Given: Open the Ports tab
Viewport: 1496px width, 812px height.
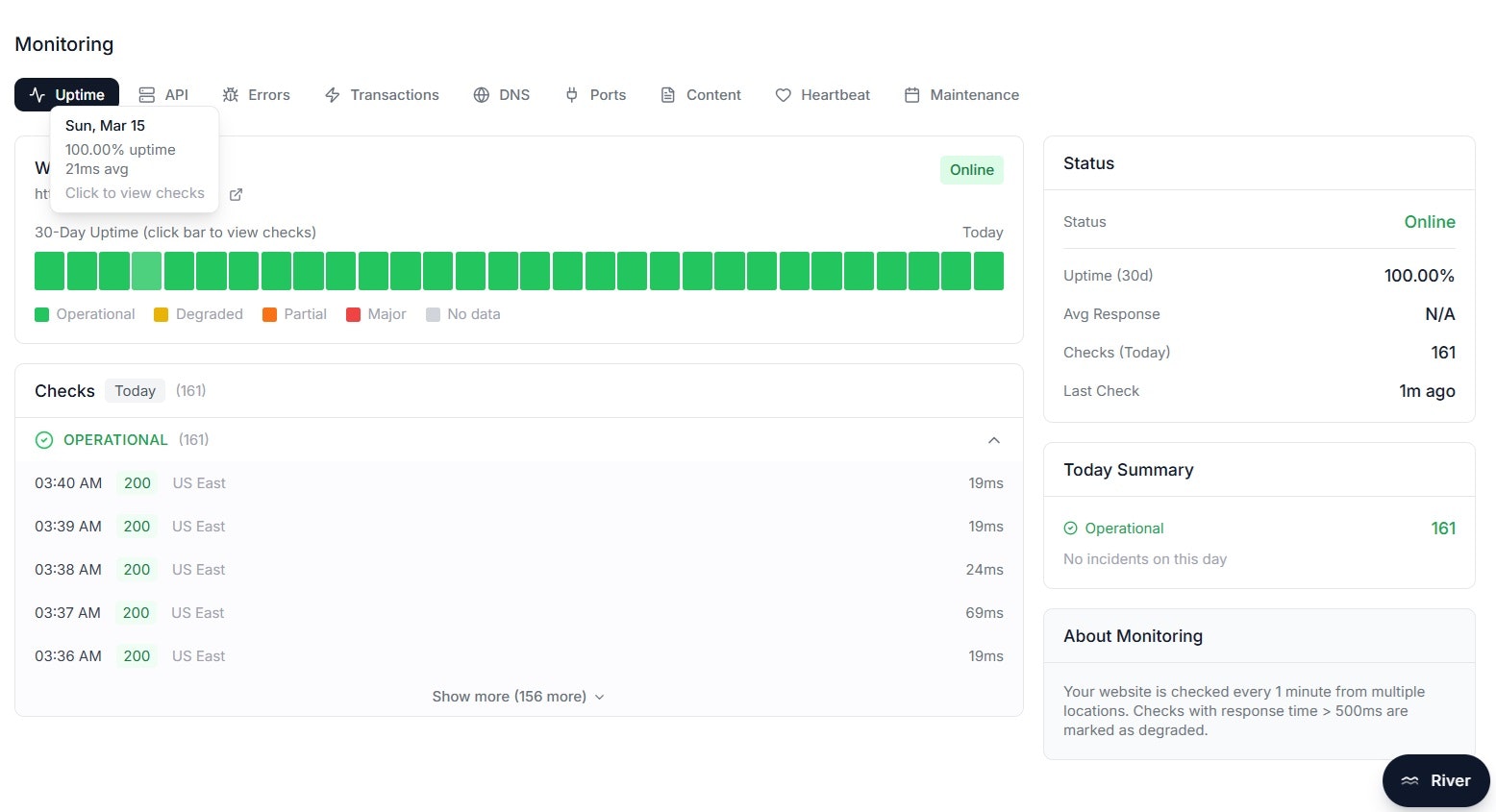Looking at the screenshot, I should tap(595, 94).
